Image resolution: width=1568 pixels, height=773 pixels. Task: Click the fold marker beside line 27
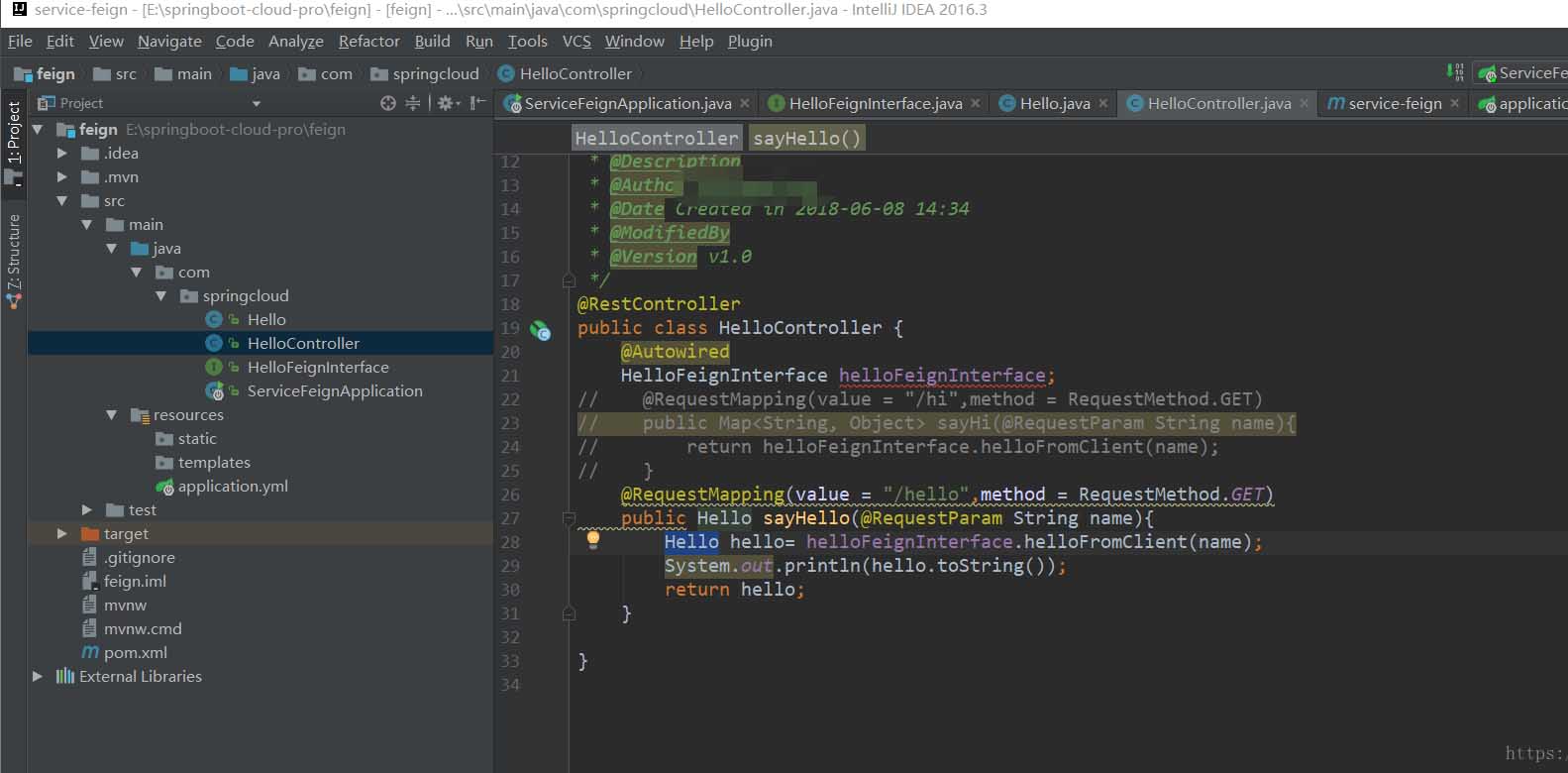pyautogui.click(x=569, y=518)
